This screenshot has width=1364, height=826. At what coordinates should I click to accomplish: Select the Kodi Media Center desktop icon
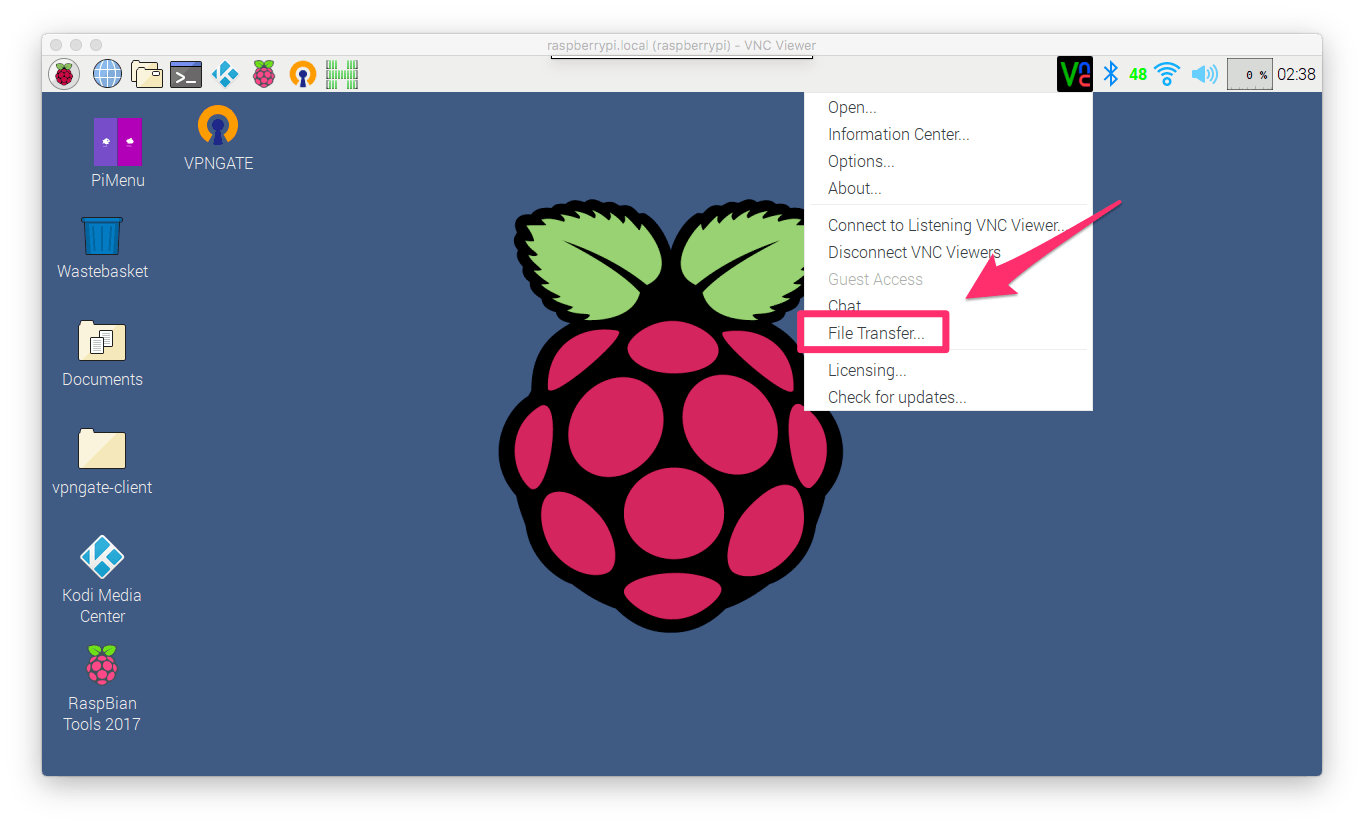click(102, 580)
